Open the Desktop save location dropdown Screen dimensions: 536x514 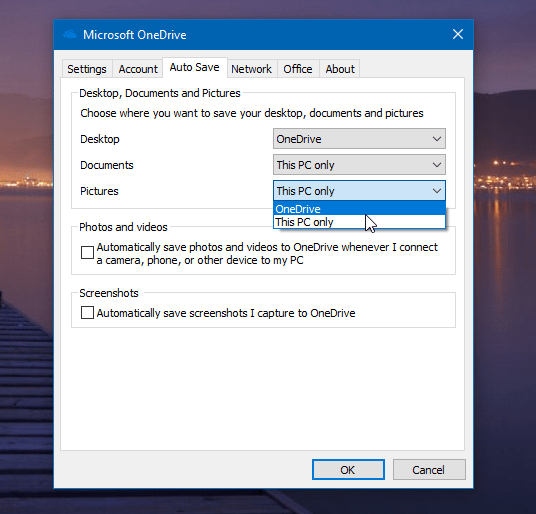coord(359,139)
